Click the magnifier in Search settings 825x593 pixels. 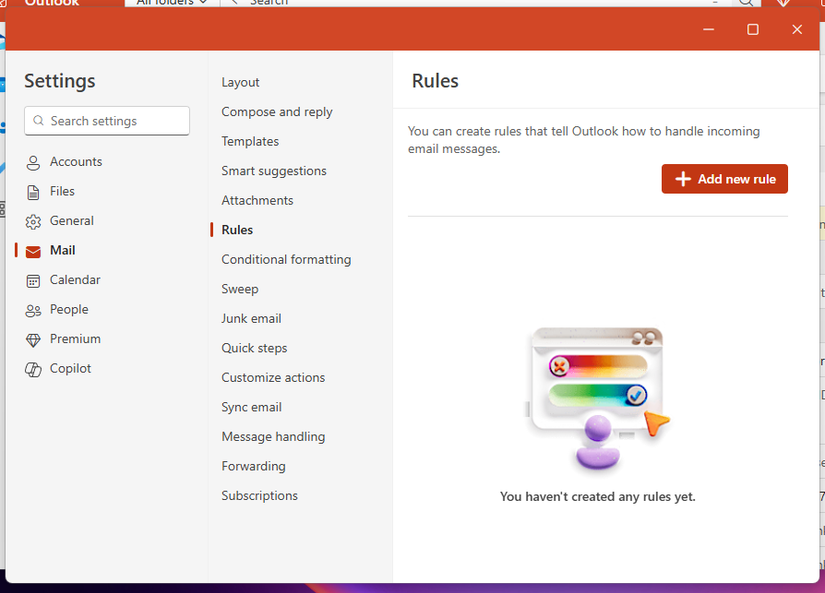(x=38, y=120)
